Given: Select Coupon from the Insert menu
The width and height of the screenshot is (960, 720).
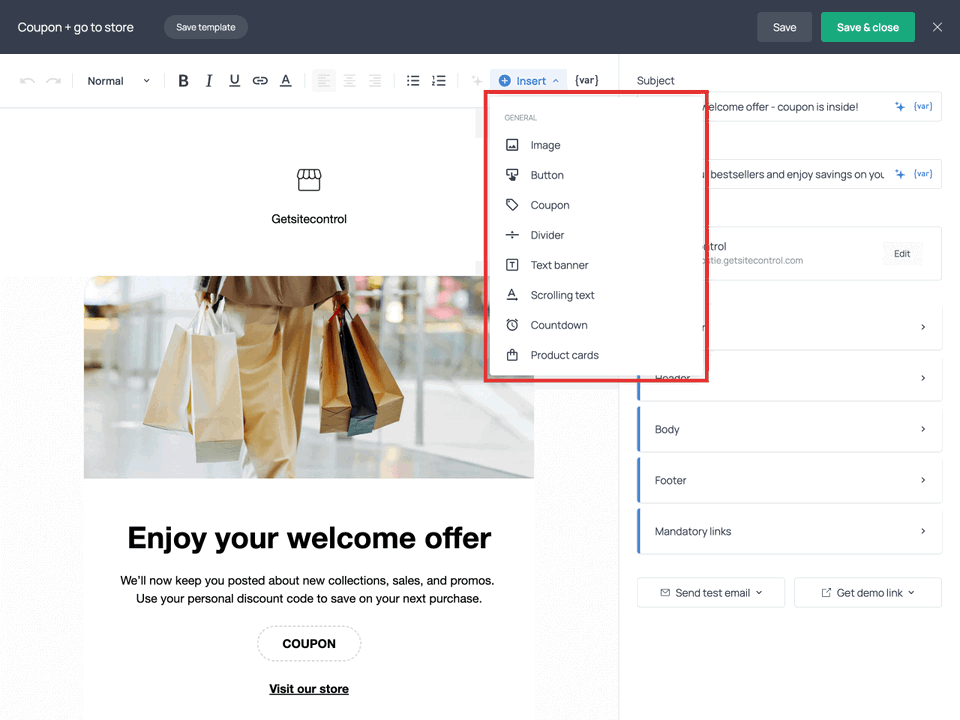Looking at the screenshot, I should tap(548, 204).
